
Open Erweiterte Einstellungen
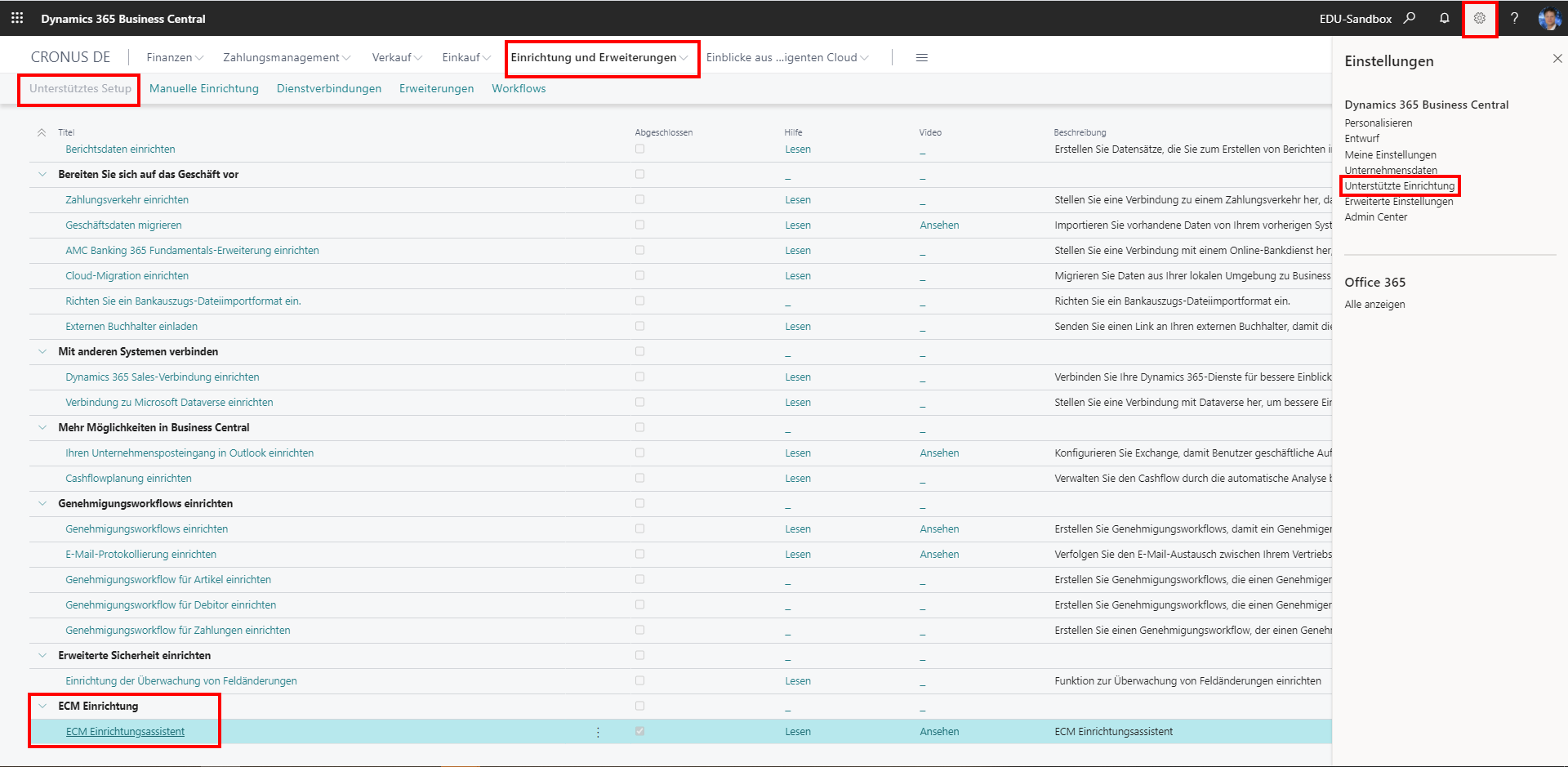(1399, 201)
